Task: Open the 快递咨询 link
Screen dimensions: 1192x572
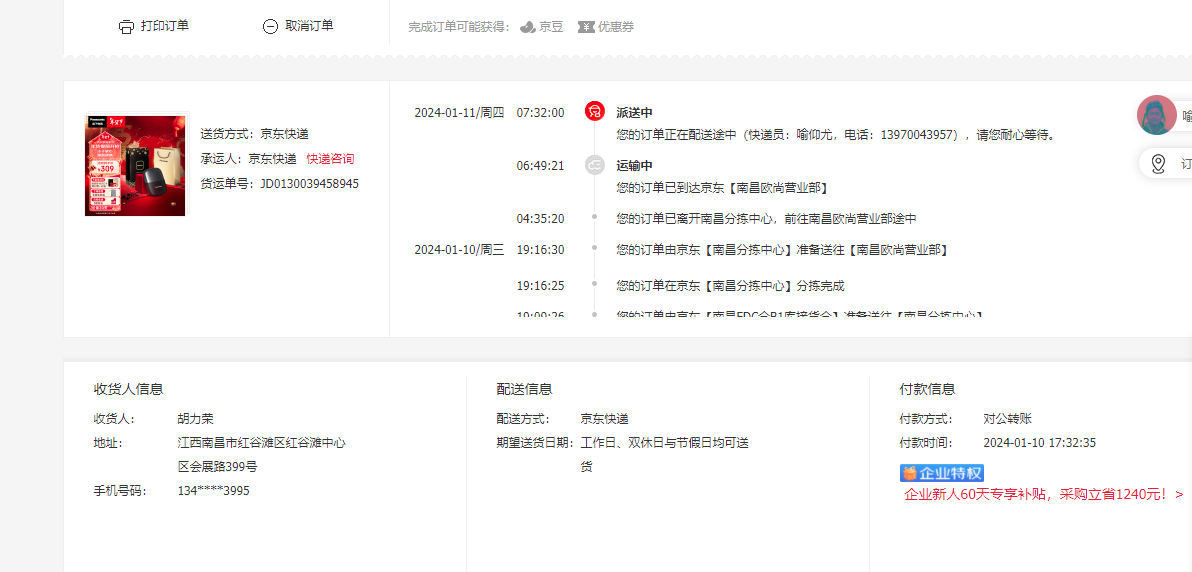Action: [x=330, y=159]
